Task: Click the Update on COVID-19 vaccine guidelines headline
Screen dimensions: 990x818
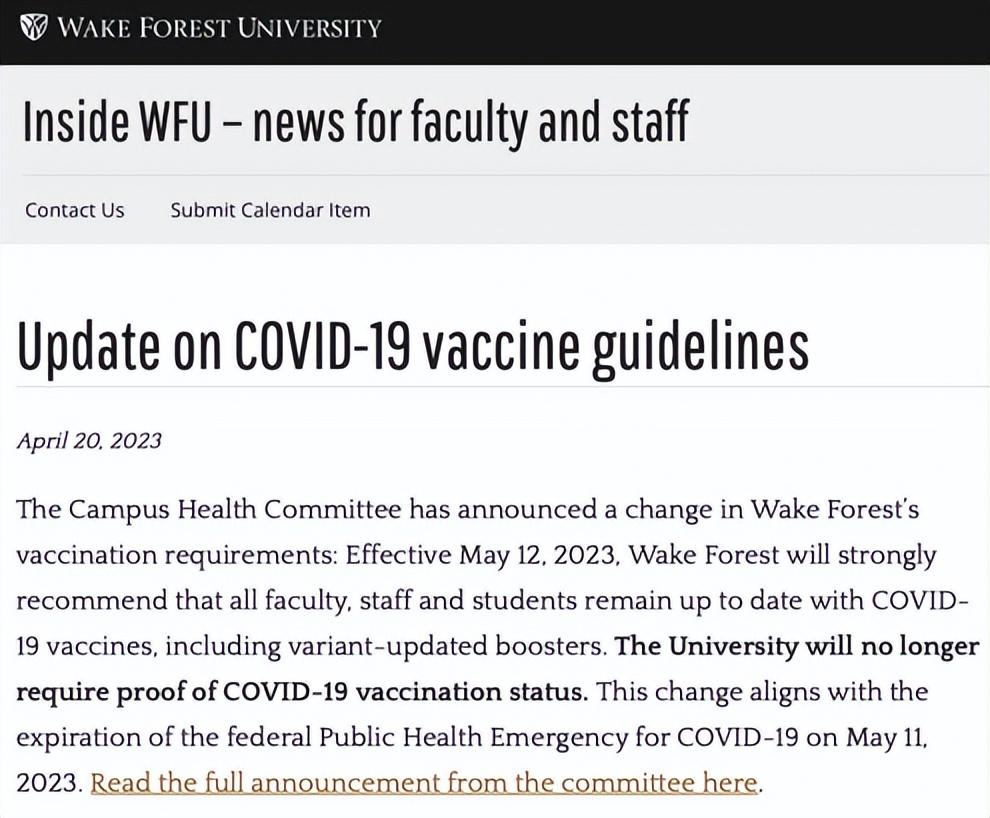Action: point(412,346)
